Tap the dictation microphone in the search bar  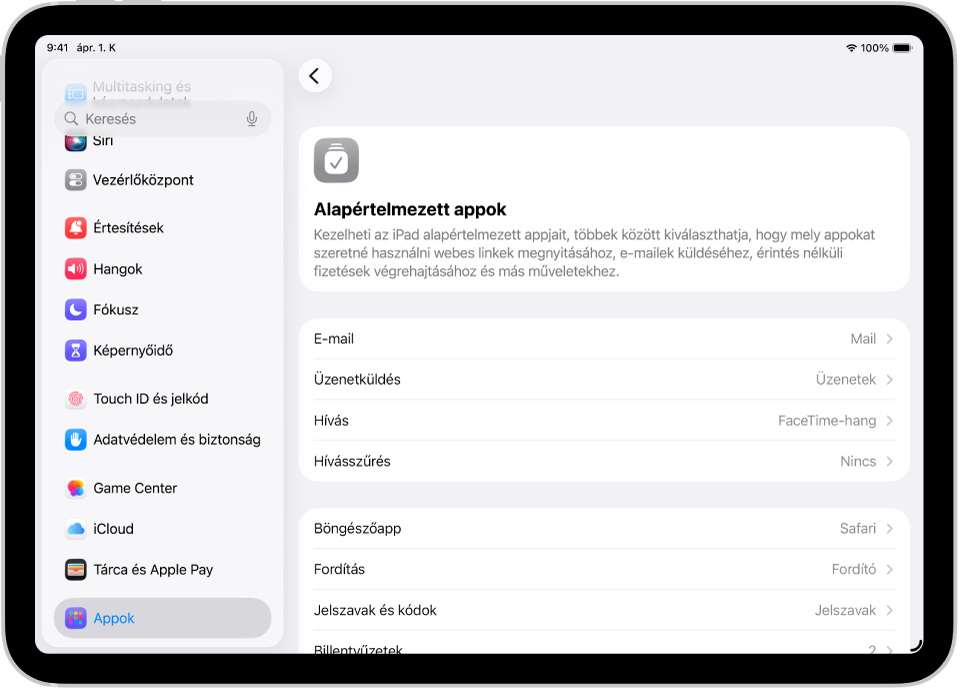251,118
